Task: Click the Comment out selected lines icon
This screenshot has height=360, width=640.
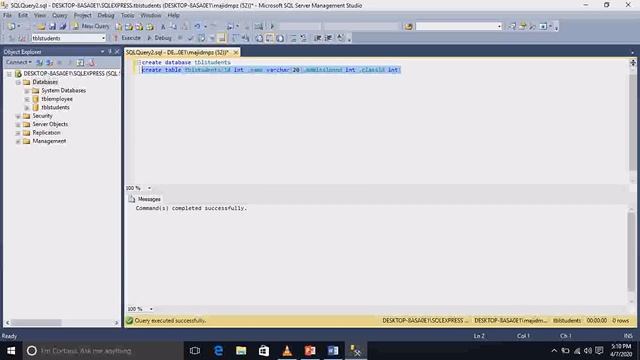Action: point(293,38)
